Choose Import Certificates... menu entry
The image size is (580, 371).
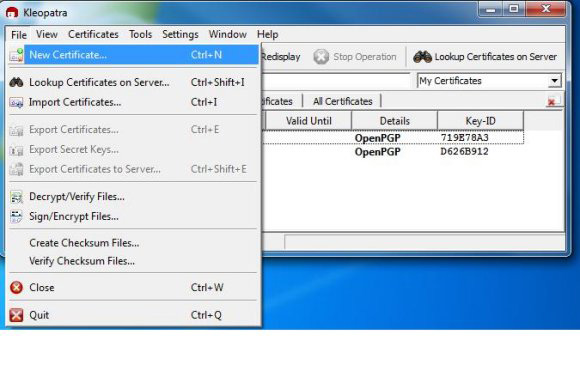(134, 102)
